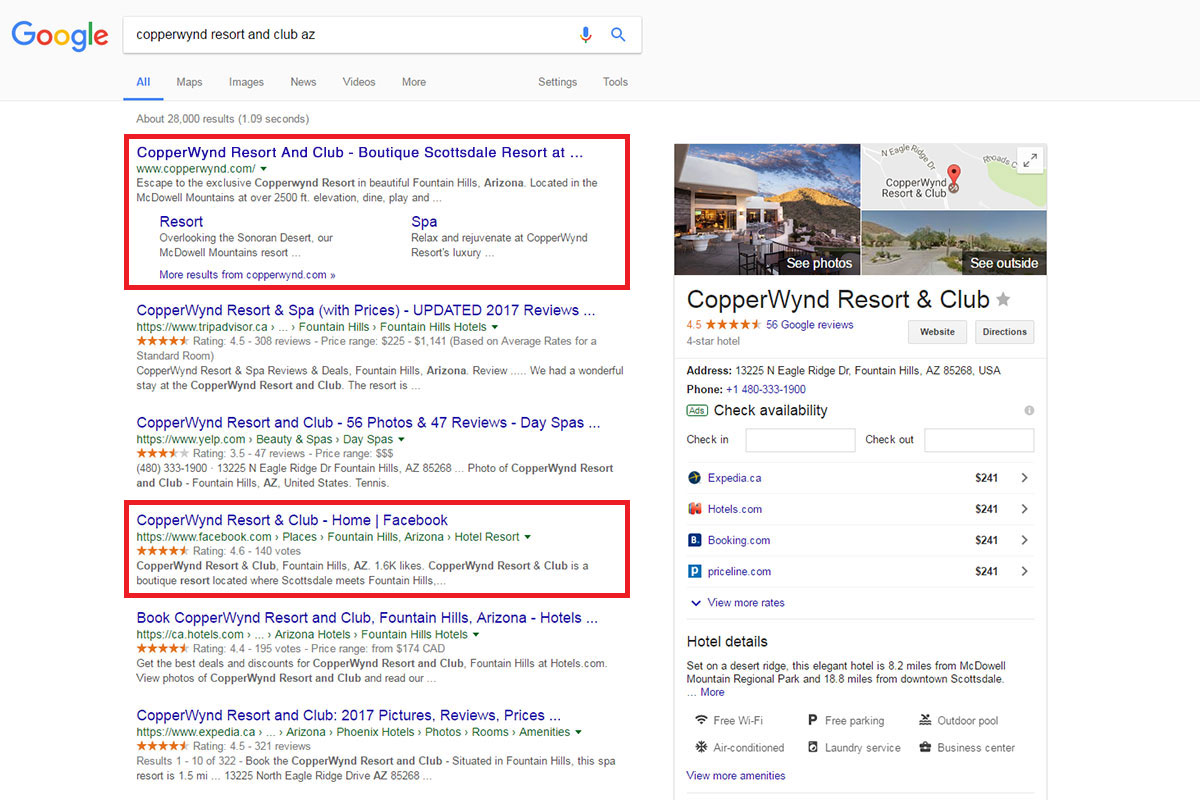Activate voice search microphone icon
This screenshot has width=1200, height=800.
586,35
